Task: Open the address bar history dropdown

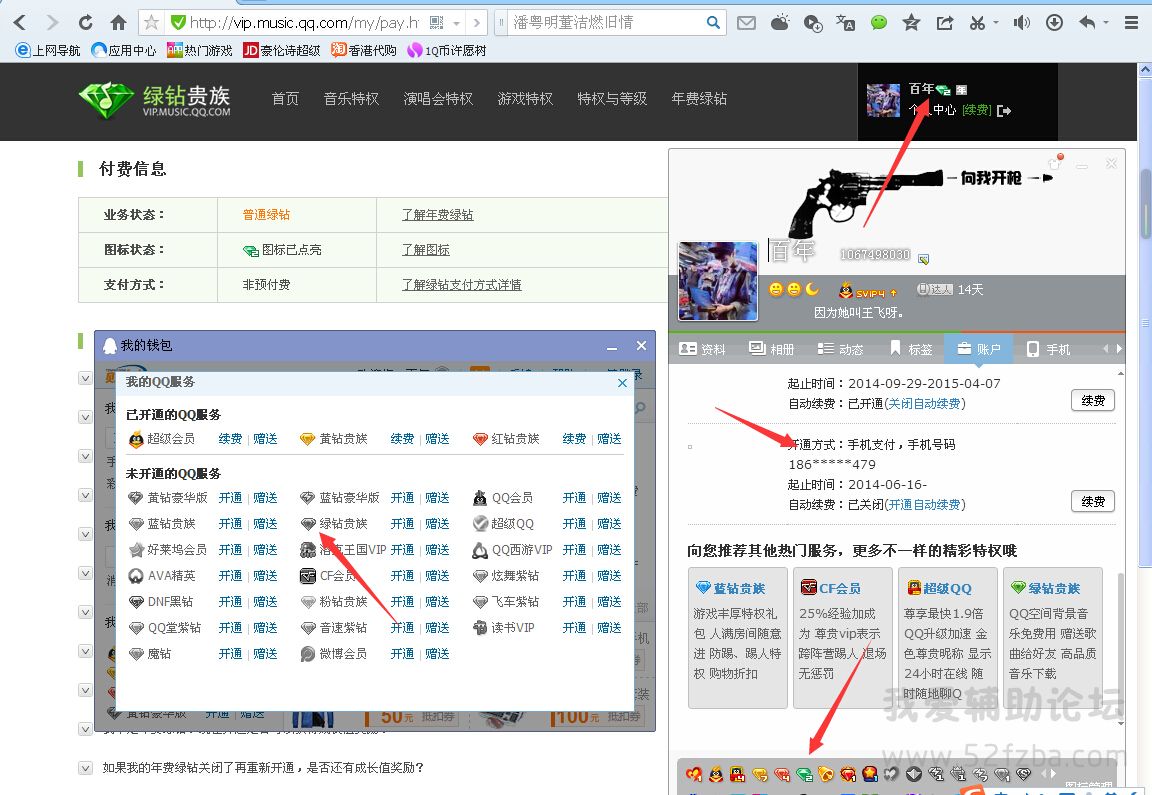Action: 456,24
